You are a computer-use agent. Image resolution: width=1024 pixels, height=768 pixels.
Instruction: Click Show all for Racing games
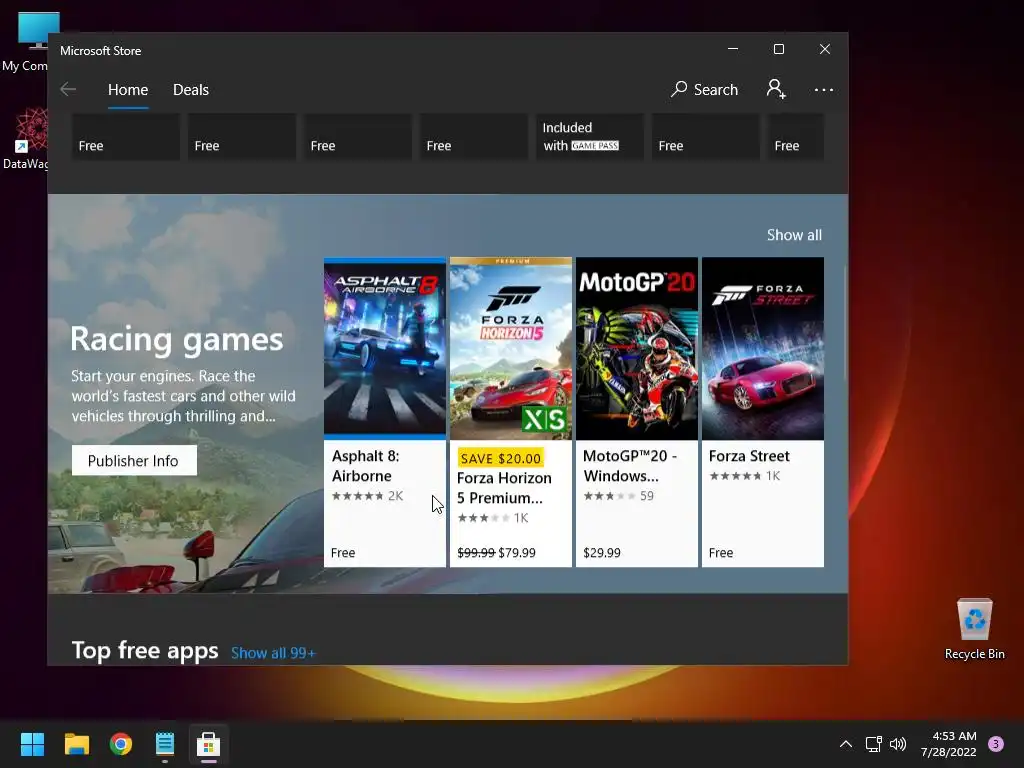pyautogui.click(x=794, y=235)
